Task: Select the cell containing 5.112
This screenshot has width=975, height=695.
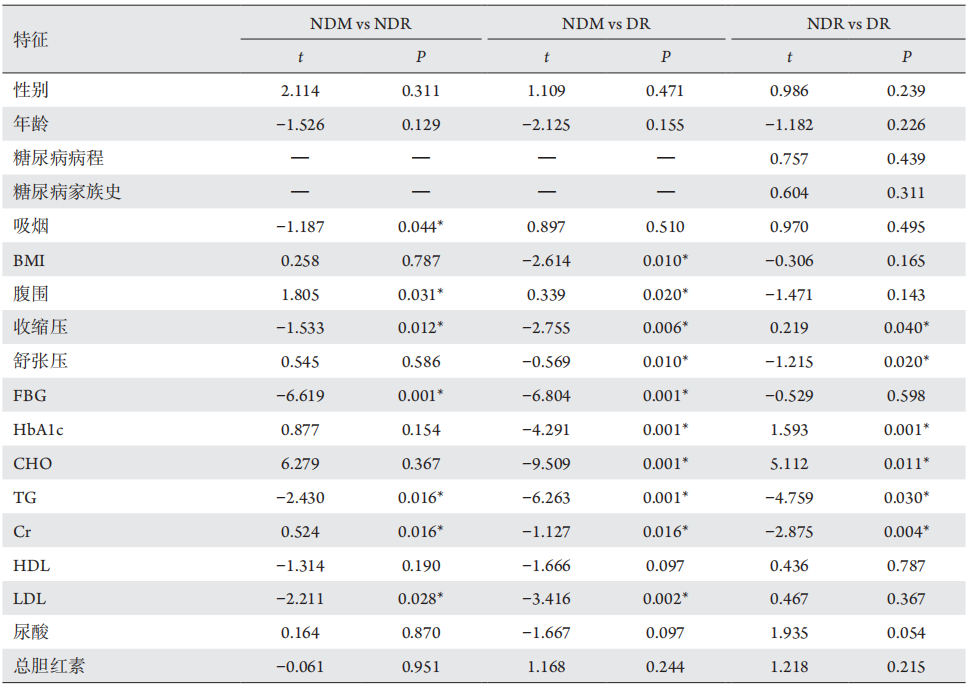Action: click(789, 464)
